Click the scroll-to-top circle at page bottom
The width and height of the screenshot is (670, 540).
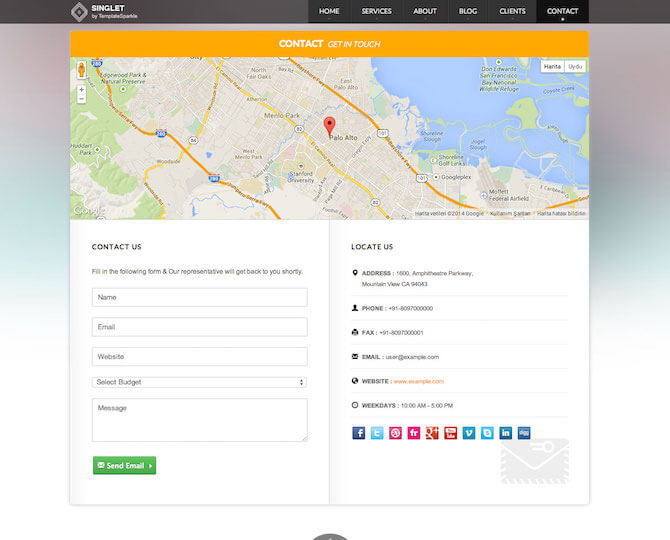click(329, 537)
